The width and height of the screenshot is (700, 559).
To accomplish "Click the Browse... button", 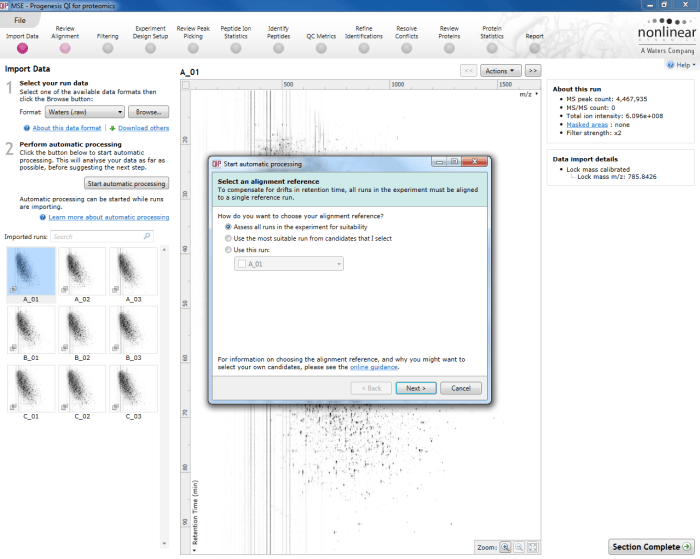I will click(149, 112).
